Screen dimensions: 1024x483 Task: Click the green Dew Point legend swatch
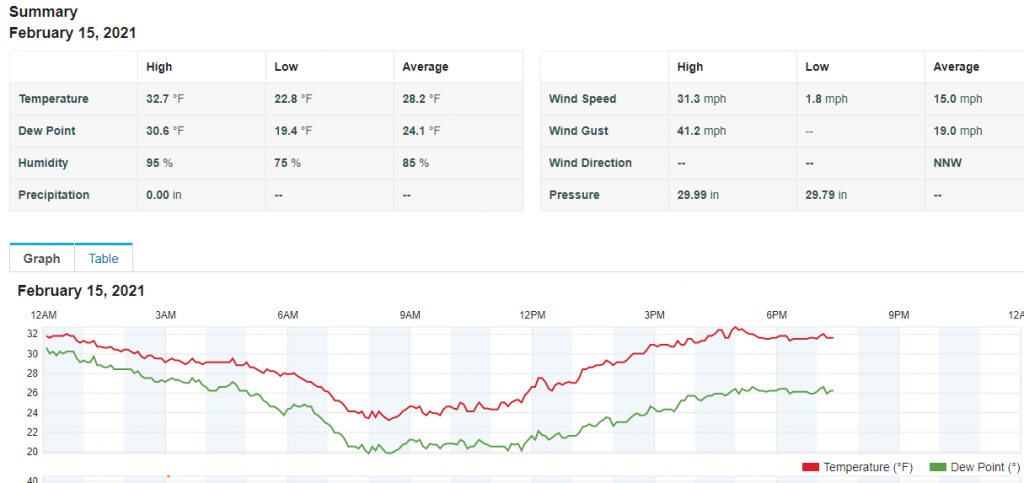(937, 467)
